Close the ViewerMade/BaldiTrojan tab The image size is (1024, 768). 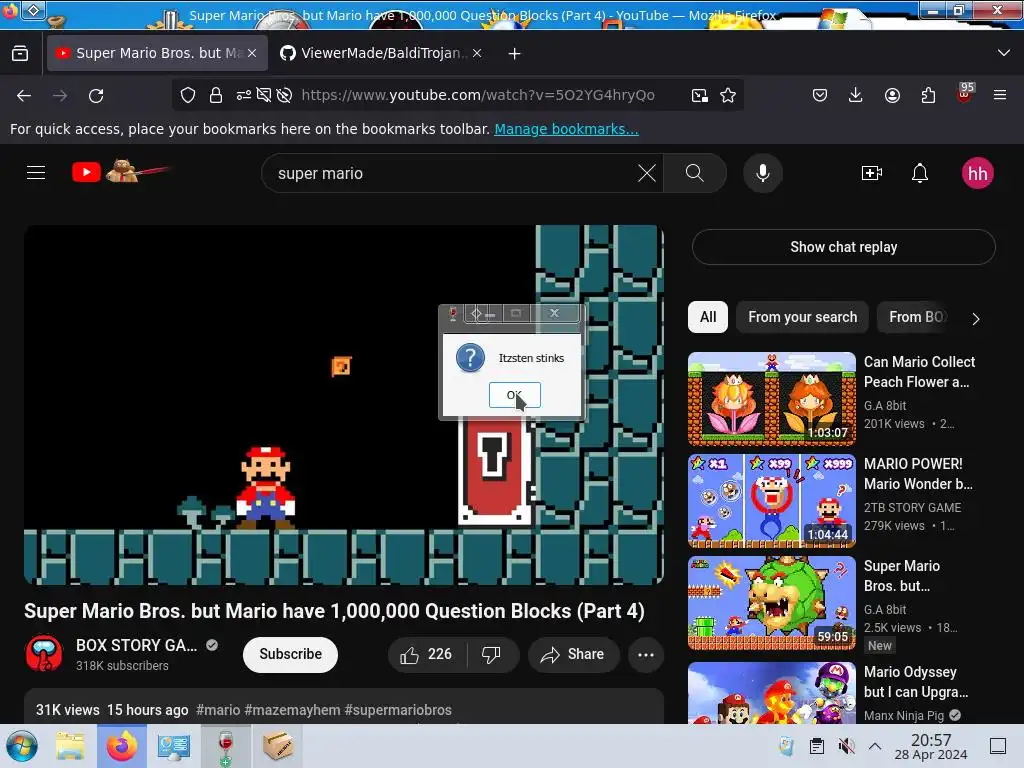[x=477, y=53]
